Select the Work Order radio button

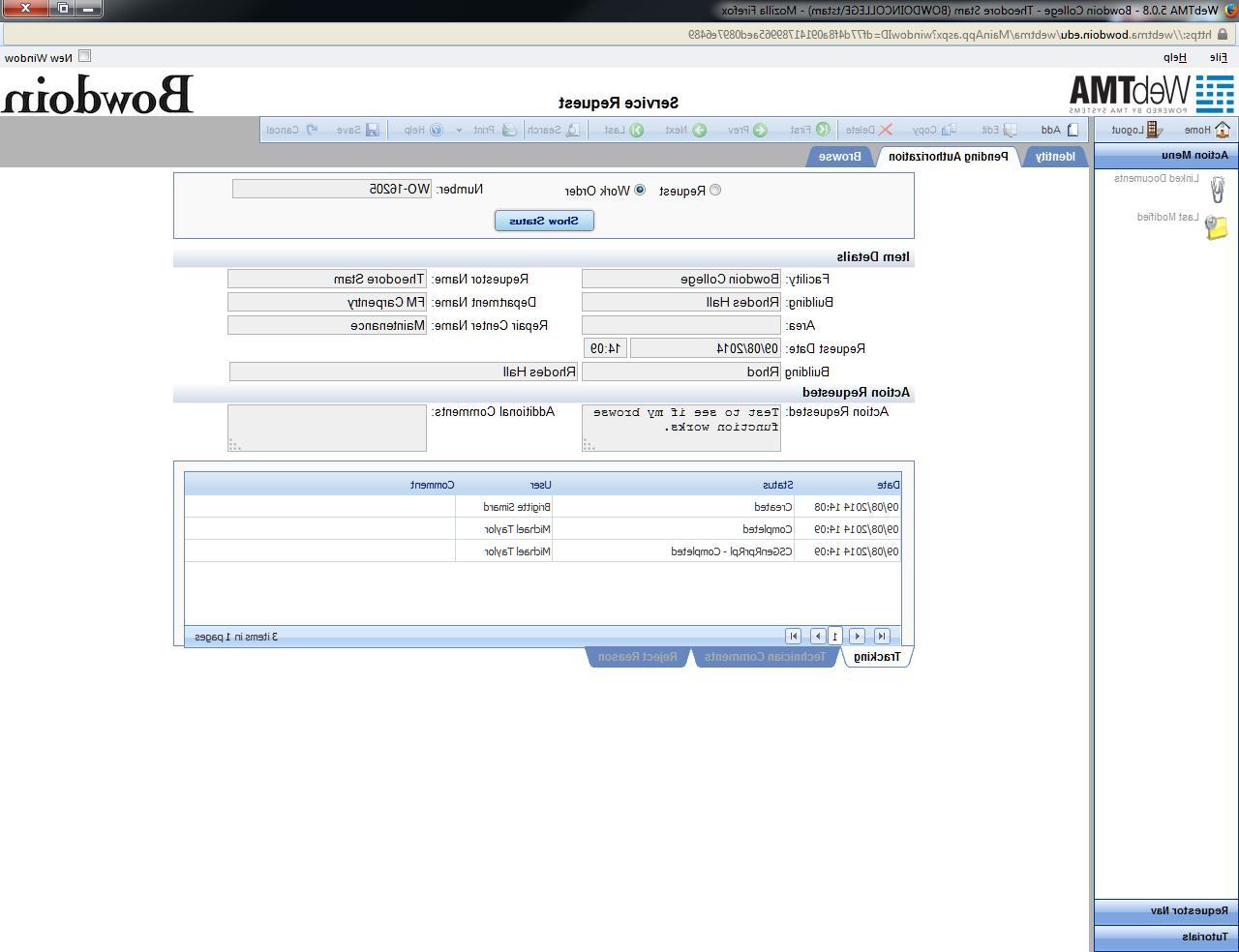coord(640,190)
